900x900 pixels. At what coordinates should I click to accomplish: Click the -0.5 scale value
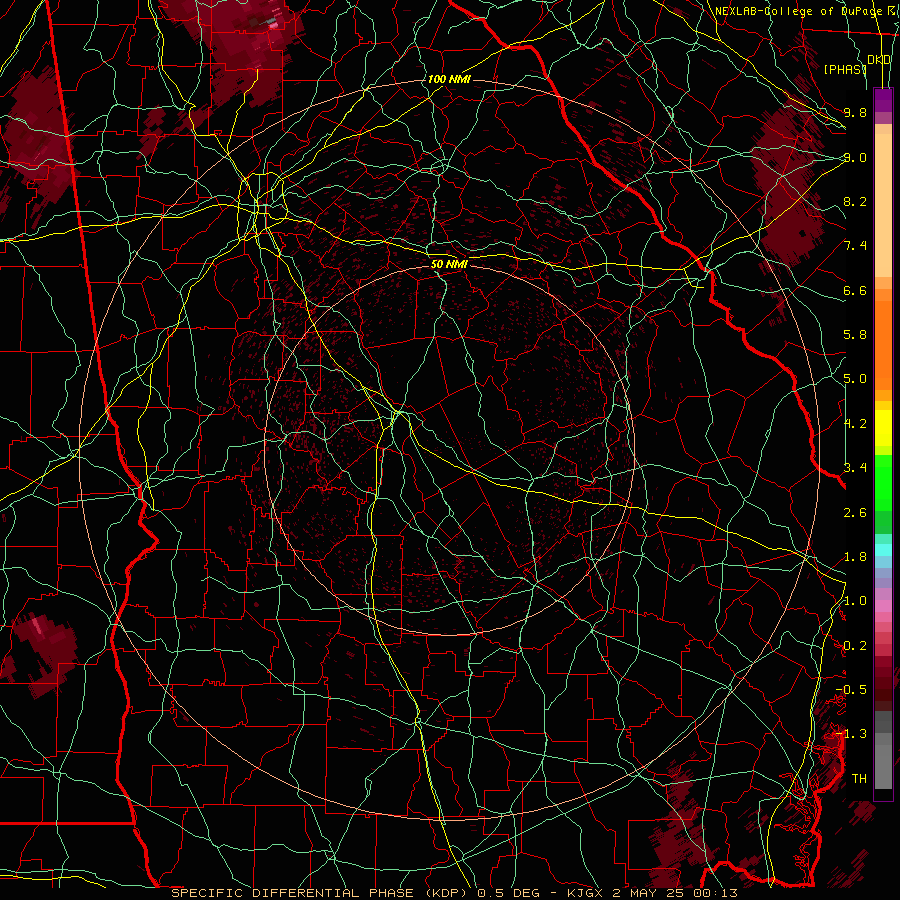point(851,689)
